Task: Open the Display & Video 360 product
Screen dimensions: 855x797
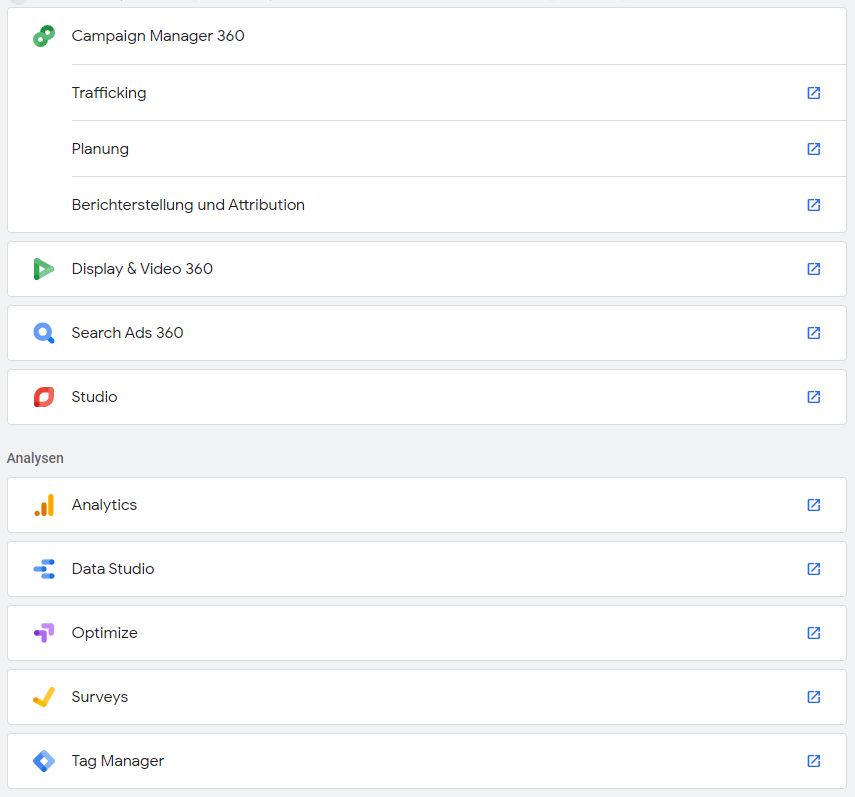Action: [x=426, y=269]
